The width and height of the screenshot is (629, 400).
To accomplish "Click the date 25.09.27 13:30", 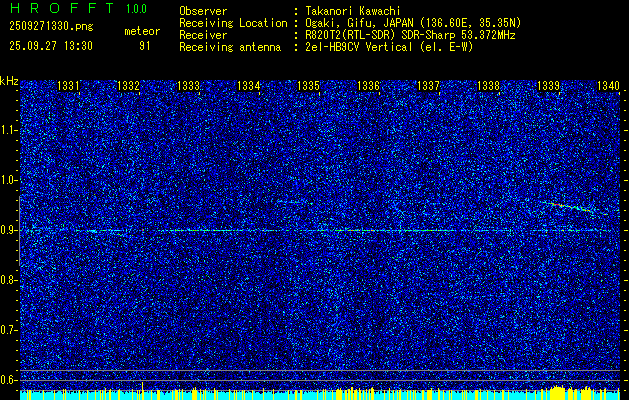I will point(51,46).
